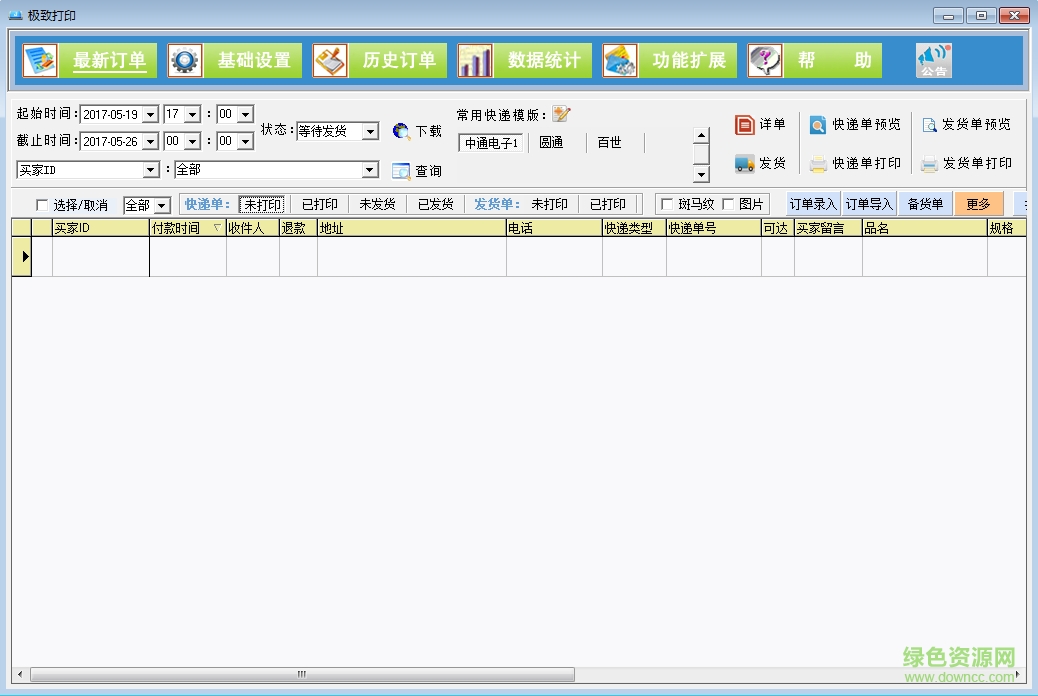The image size is (1038, 696).
Task: Open the 公告 announcement megaphone icon
Action: point(934,60)
